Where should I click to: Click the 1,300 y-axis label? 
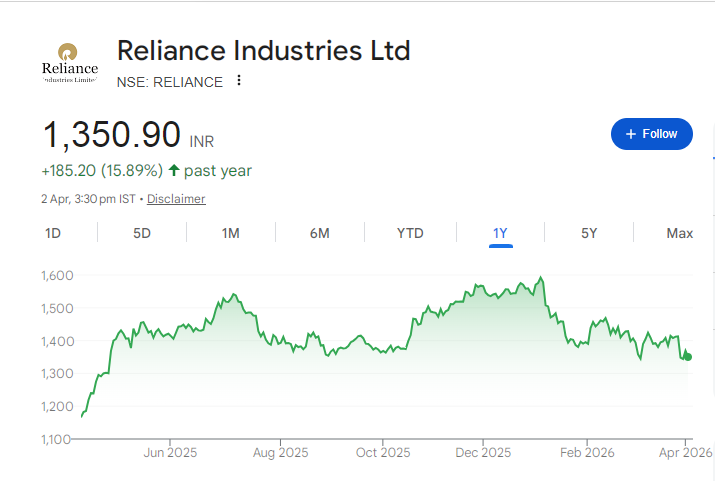[57, 374]
